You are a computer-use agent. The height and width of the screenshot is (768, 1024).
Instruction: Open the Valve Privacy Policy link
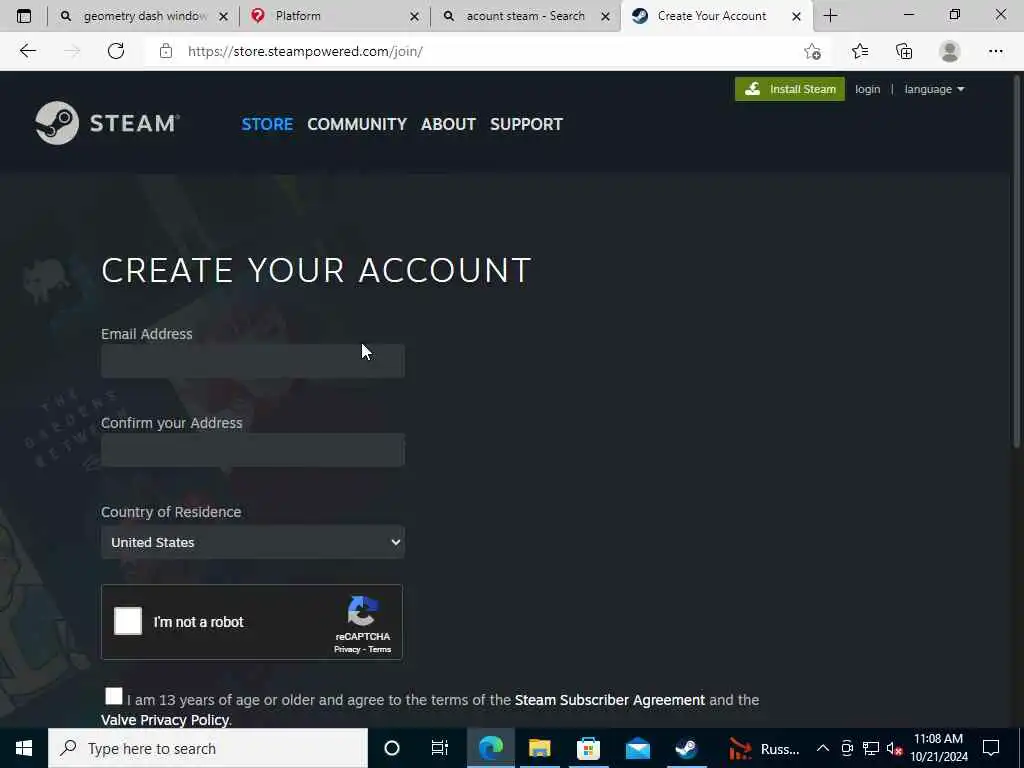[165, 720]
